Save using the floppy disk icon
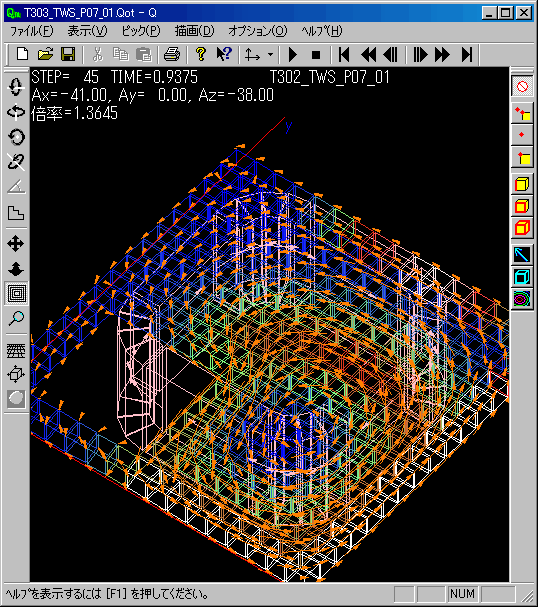Viewport: 538px width, 607px height. coord(68,55)
